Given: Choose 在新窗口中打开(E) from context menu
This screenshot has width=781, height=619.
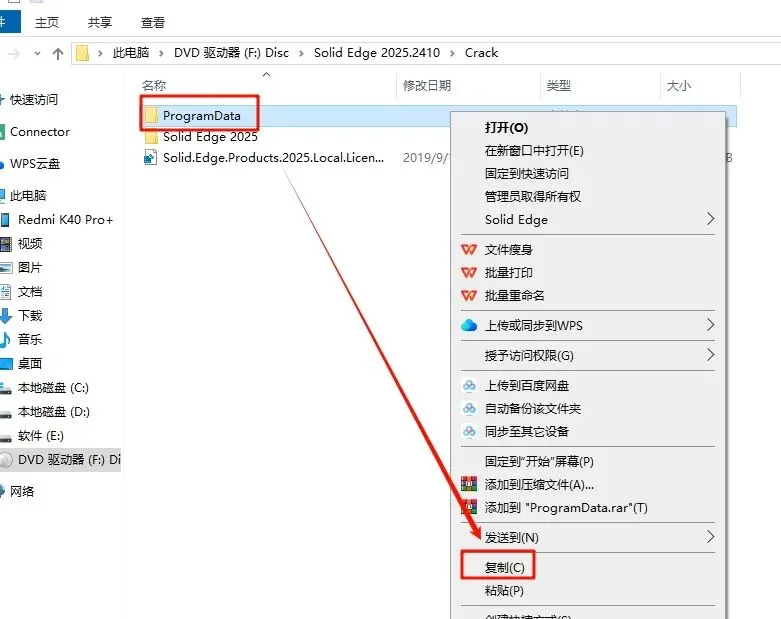Looking at the screenshot, I should coord(534,150).
